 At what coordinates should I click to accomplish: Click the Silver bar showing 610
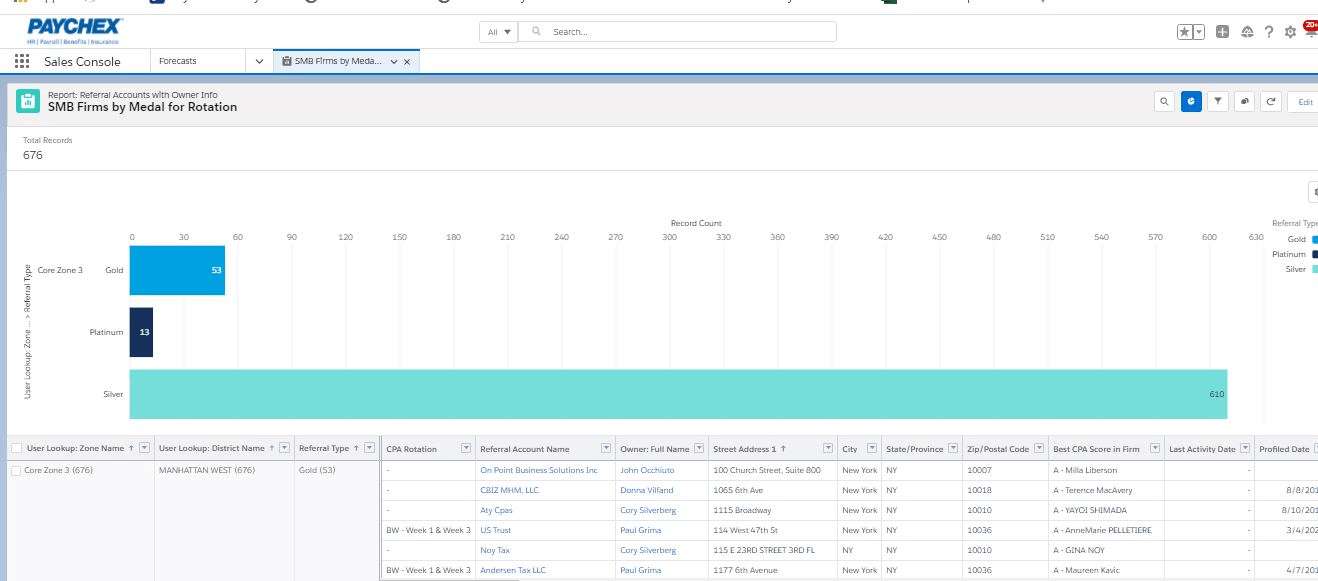click(x=678, y=394)
